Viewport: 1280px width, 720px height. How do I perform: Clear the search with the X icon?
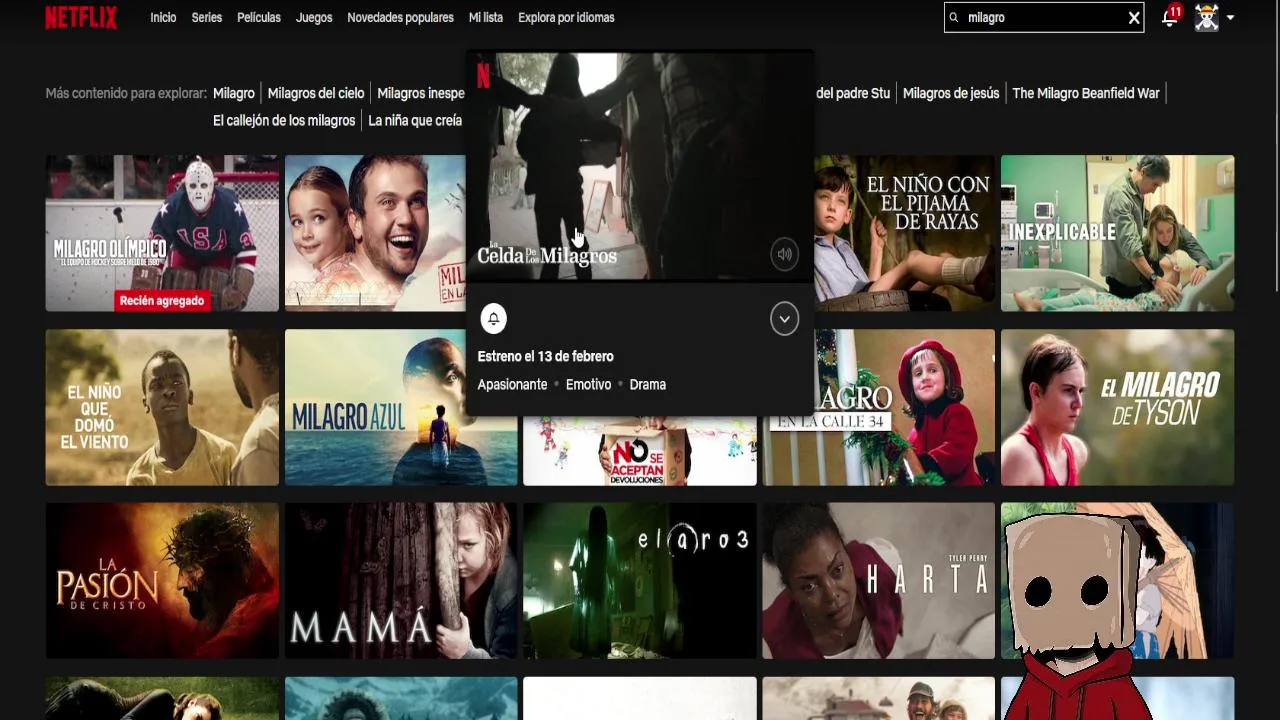[x=1134, y=17]
